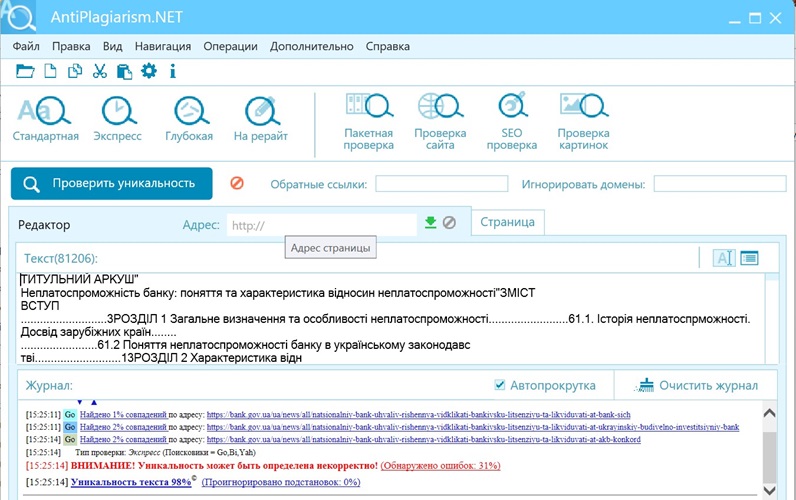Open SEO проверка

coord(512,122)
